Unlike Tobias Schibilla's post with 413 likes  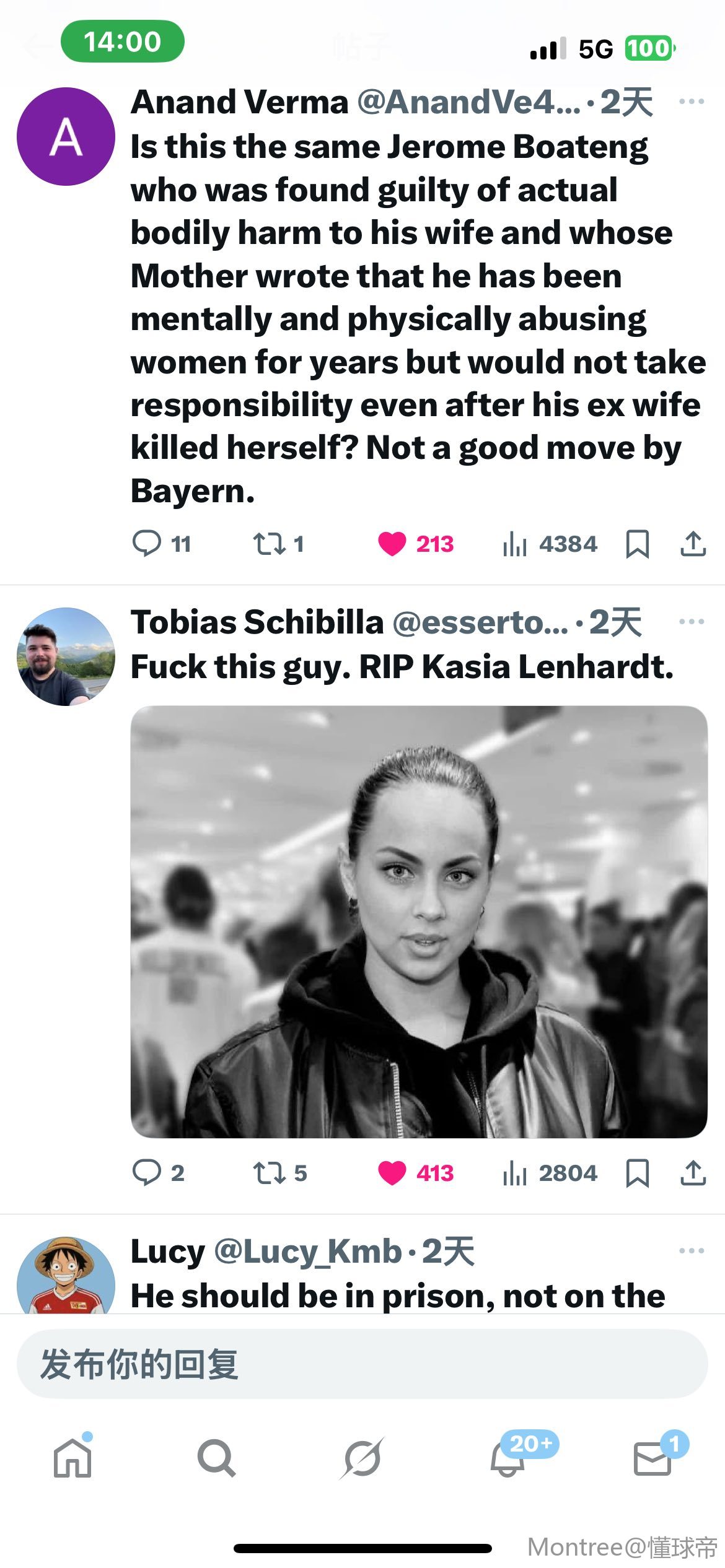pyautogui.click(x=392, y=1172)
